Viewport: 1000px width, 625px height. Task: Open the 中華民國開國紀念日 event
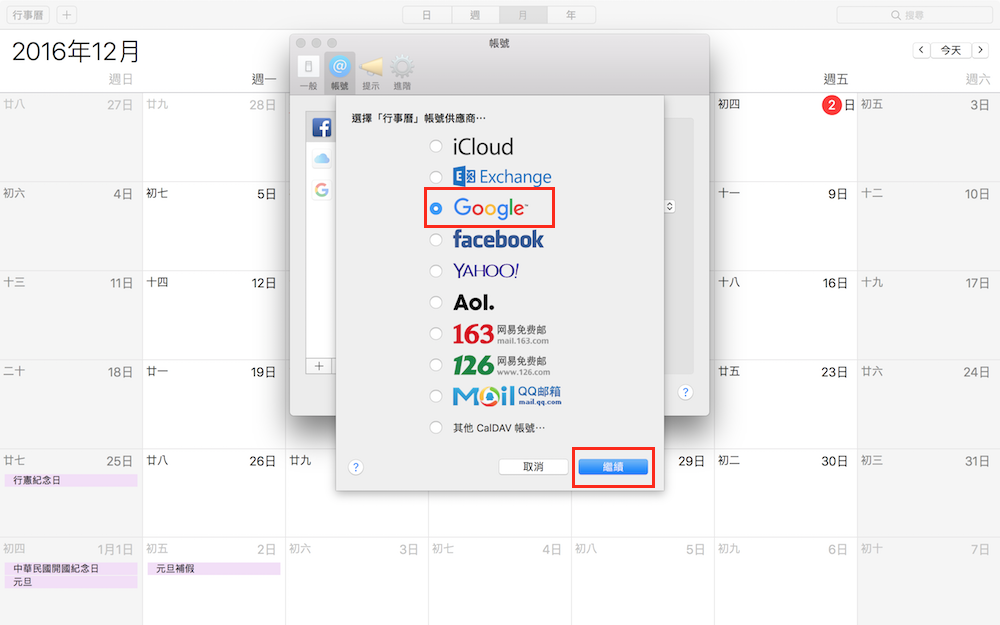[71, 568]
